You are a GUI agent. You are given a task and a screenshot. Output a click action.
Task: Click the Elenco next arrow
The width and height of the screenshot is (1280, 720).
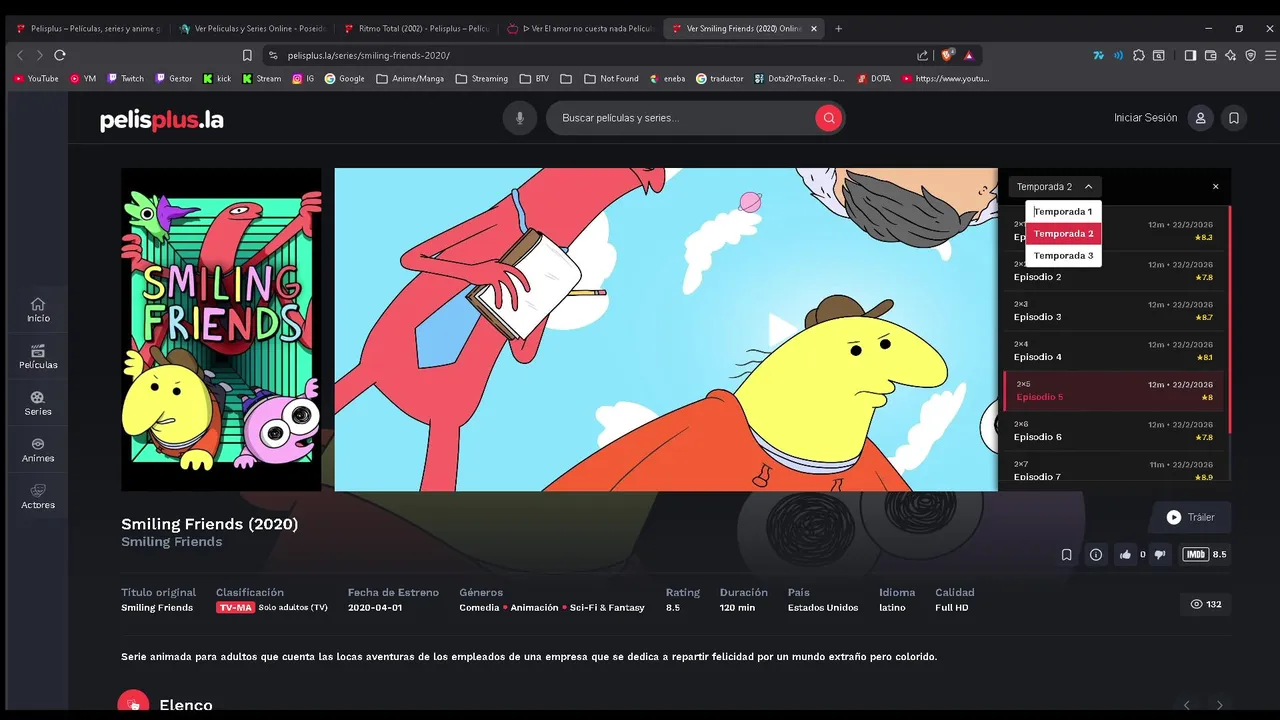[1219, 705]
